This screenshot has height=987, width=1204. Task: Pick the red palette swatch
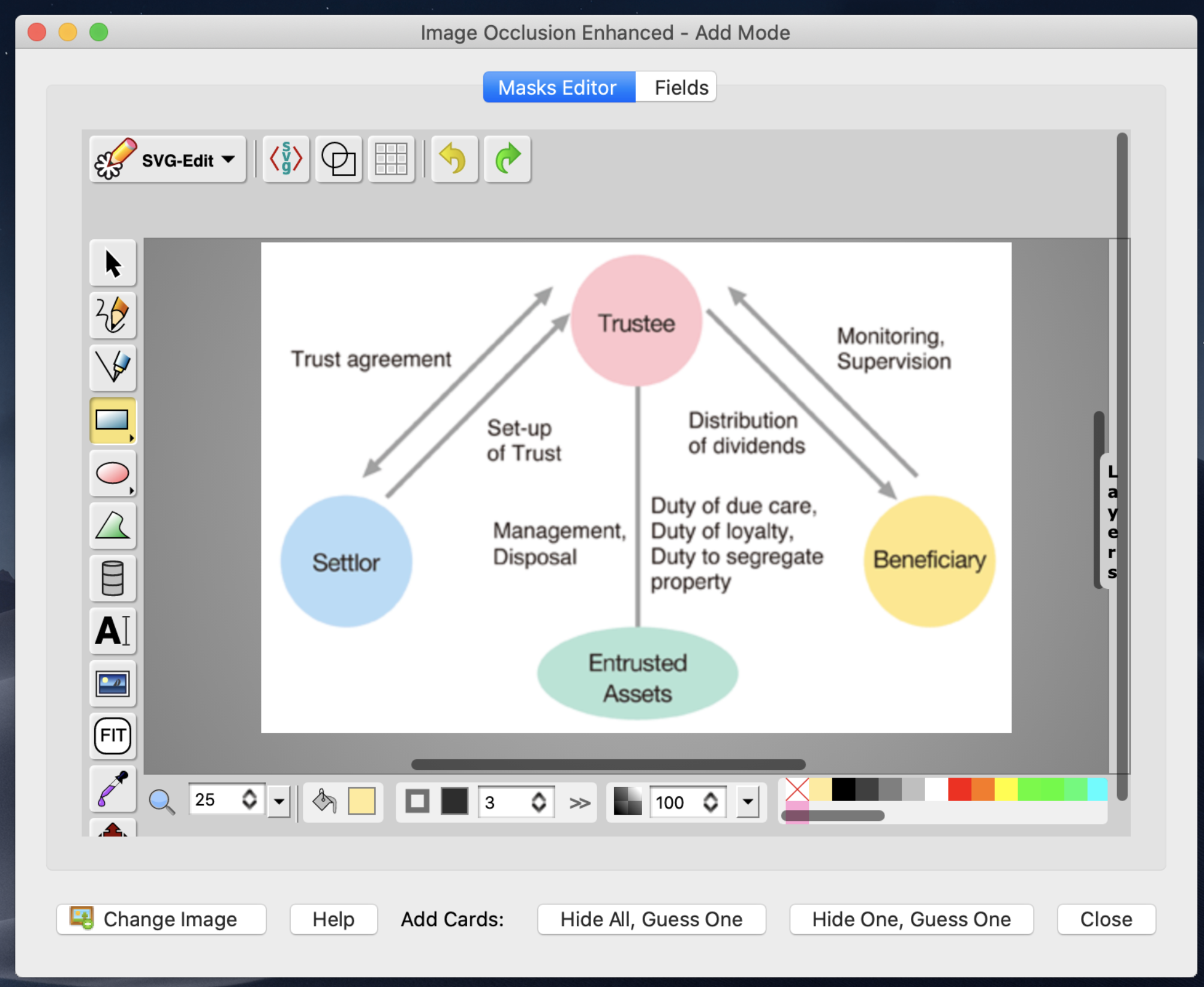click(959, 789)
